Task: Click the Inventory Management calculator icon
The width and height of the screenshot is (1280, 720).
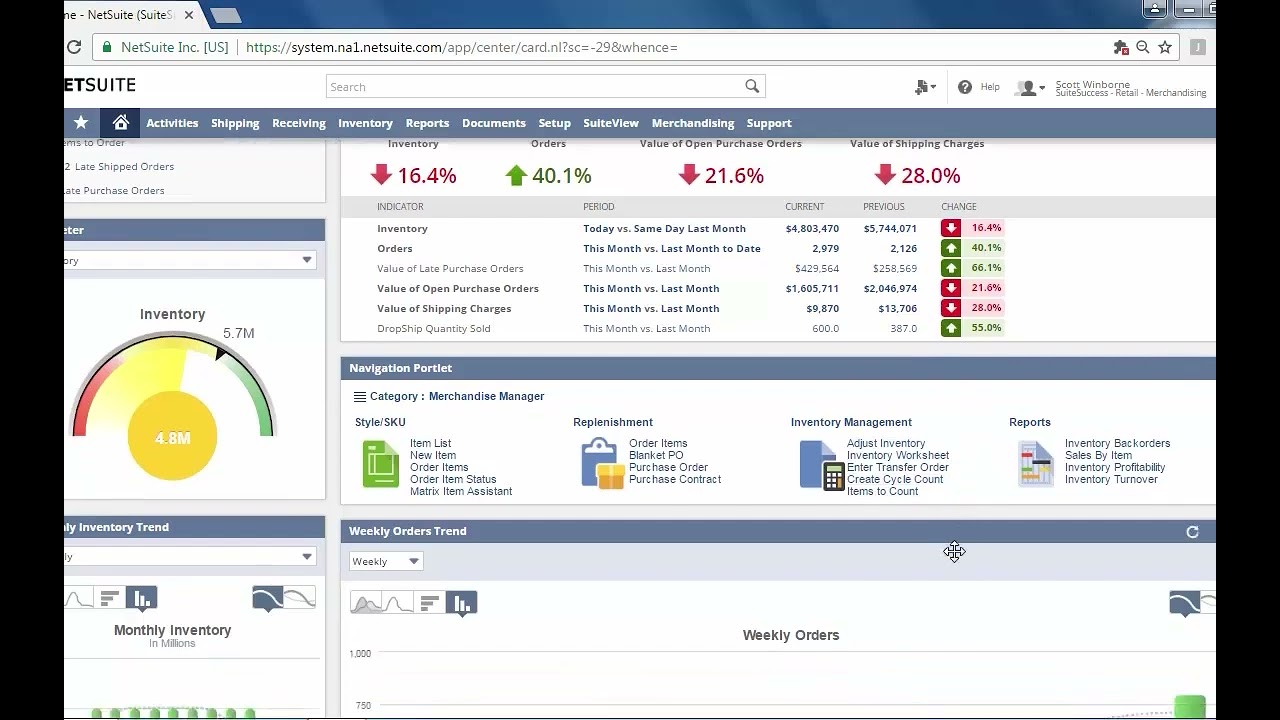Action: 822,465
